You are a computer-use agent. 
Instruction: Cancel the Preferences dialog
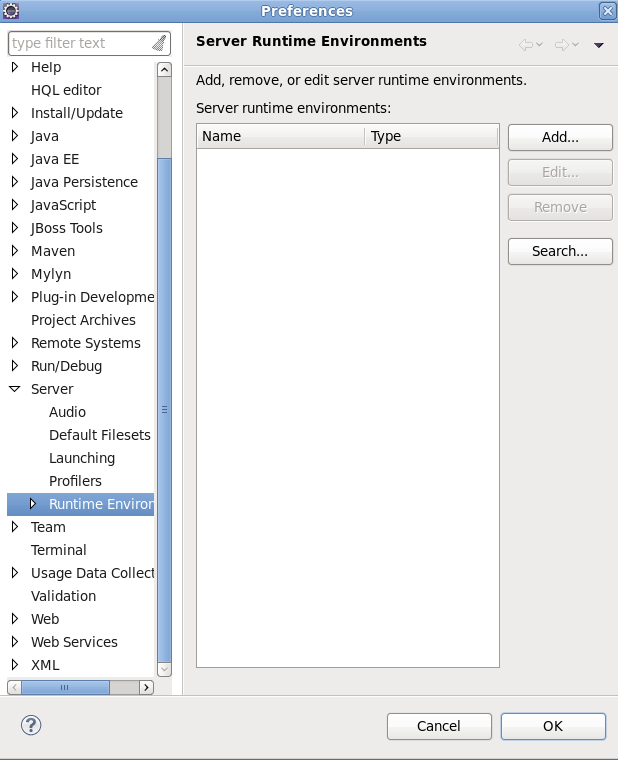tap(439, 726)
